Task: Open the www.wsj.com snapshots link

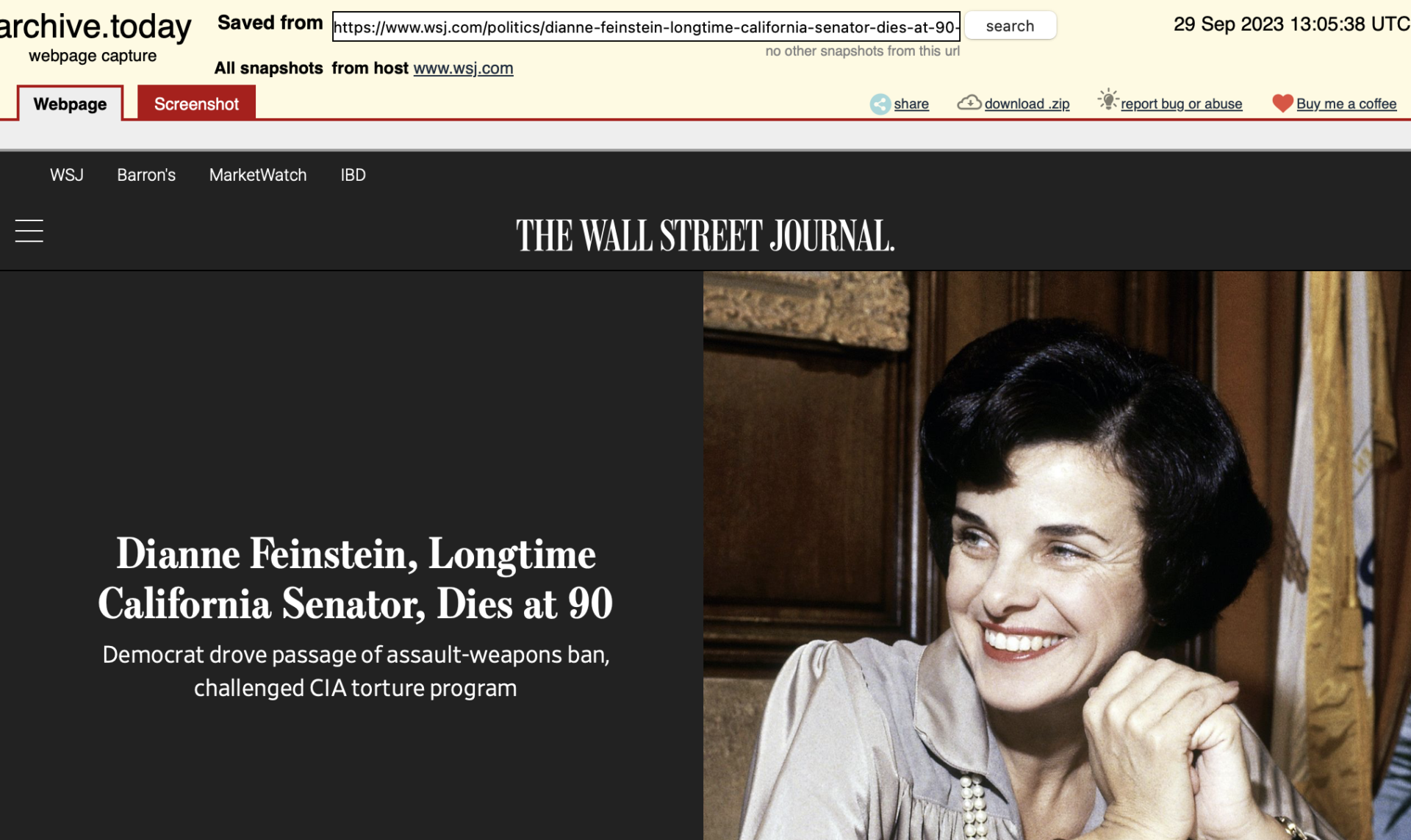Action: 462,68
